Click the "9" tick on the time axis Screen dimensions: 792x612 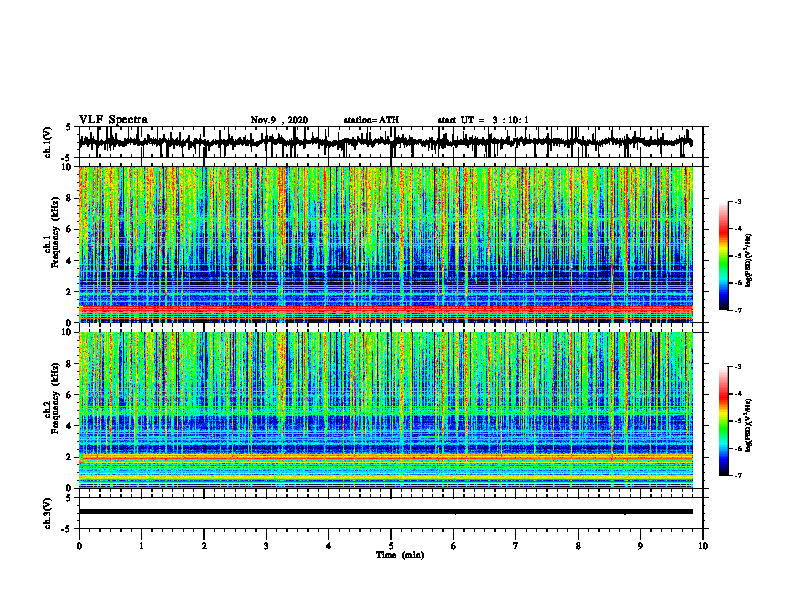pos(640,546)
